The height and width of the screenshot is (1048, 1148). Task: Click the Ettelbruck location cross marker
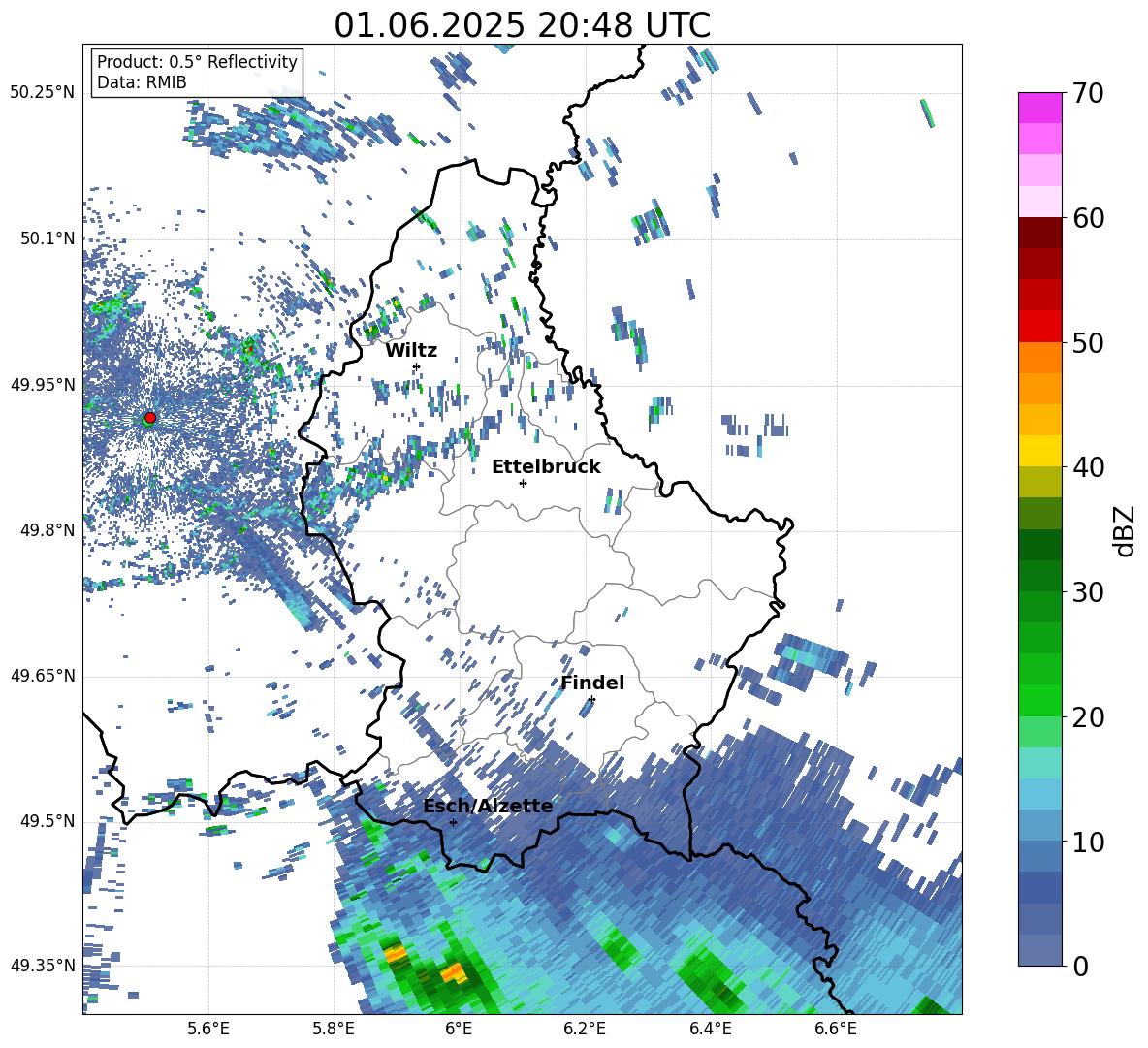click(x=523, y=483)
